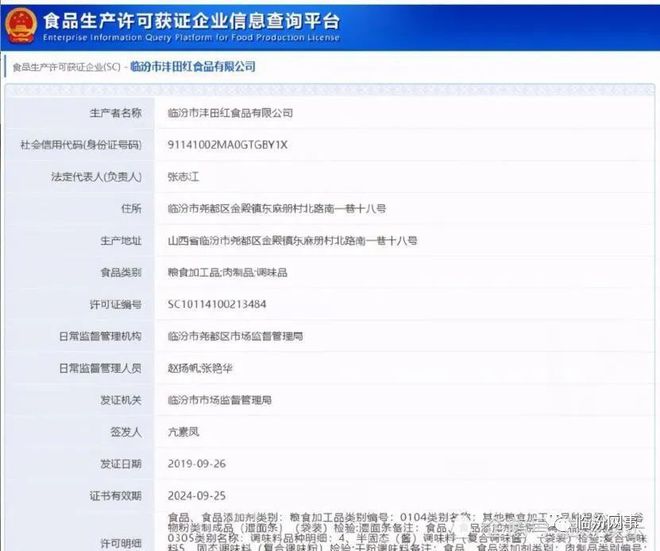The height and width of the screenshot is (551, 660).
Task: Select supervisors value 赵扬帆;张艳华
Action: (200, 368)
